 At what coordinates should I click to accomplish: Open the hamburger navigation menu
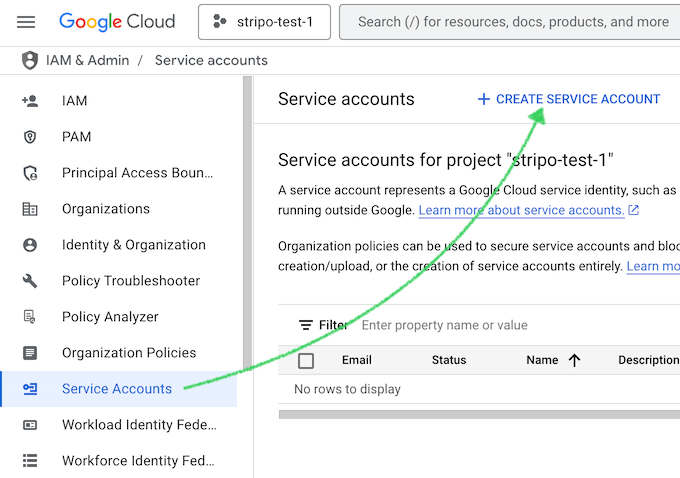coord(26,21)
